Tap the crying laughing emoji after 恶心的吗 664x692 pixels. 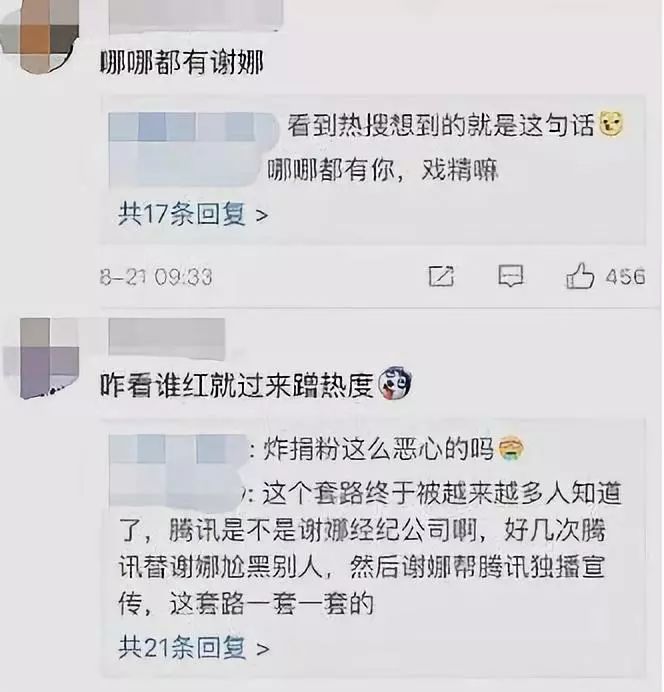click(x=511, y=449)
